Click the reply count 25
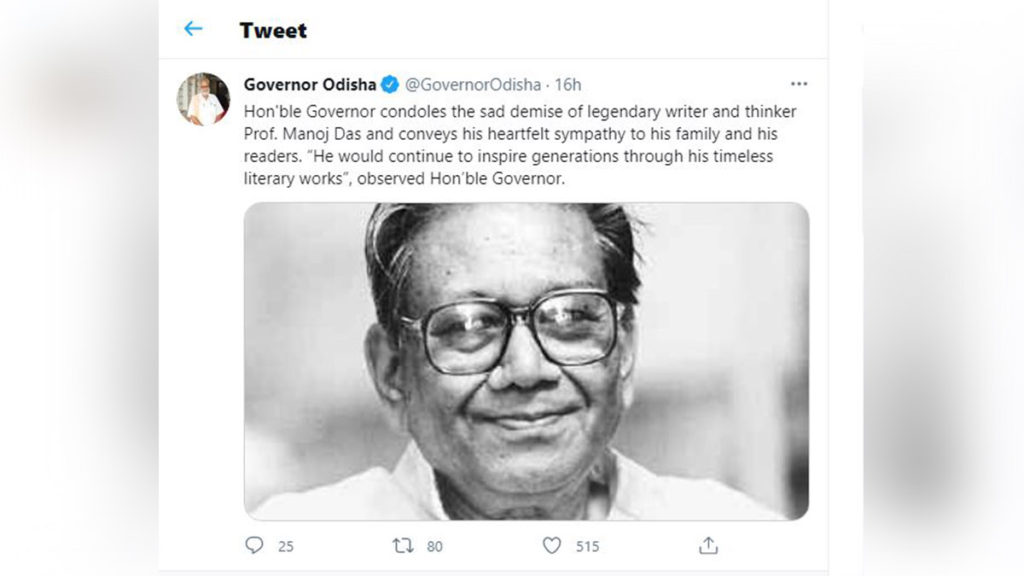Image resolution: width=1024 pixels, height=576 pixels. pyautogui.click(x=286, y=547)
